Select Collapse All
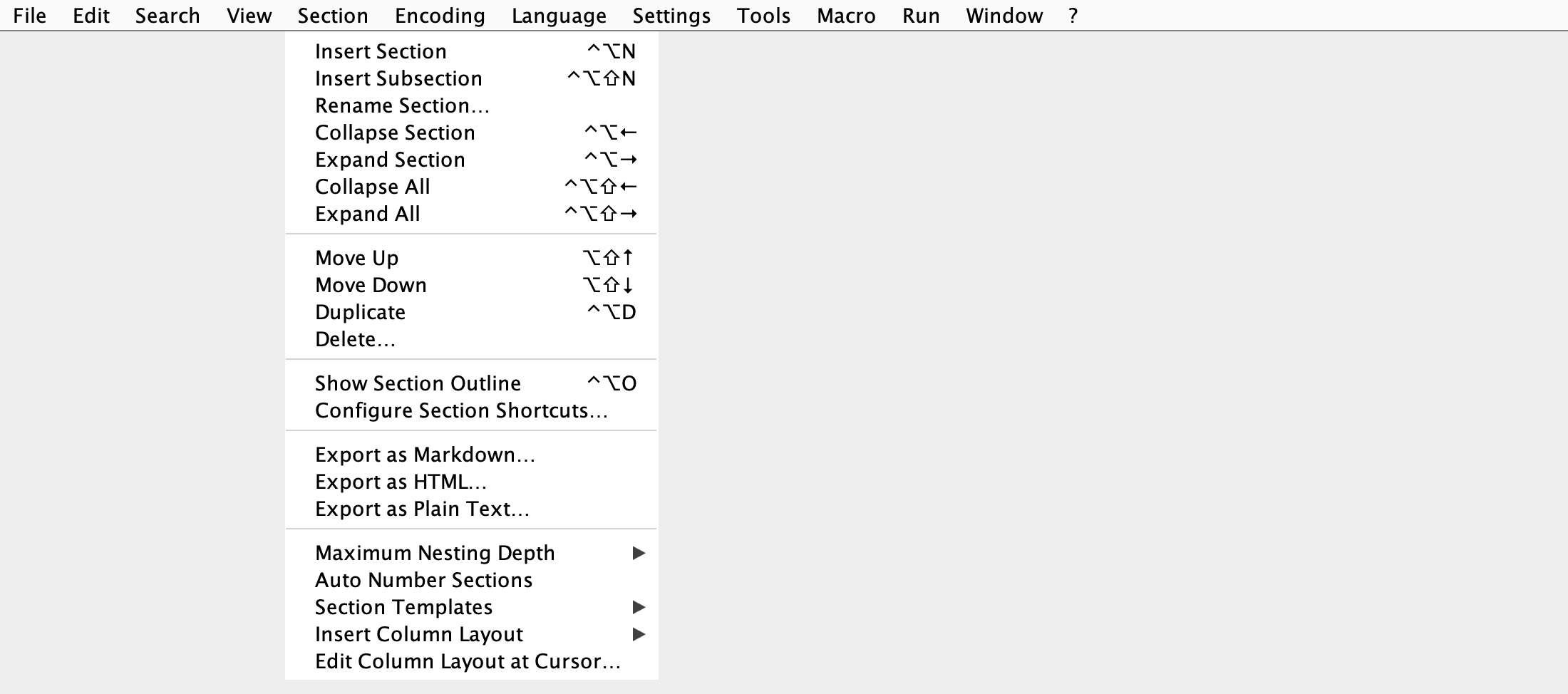Image resolution: width=1568 pixels, height=694 pixels. tap(471, 187)
